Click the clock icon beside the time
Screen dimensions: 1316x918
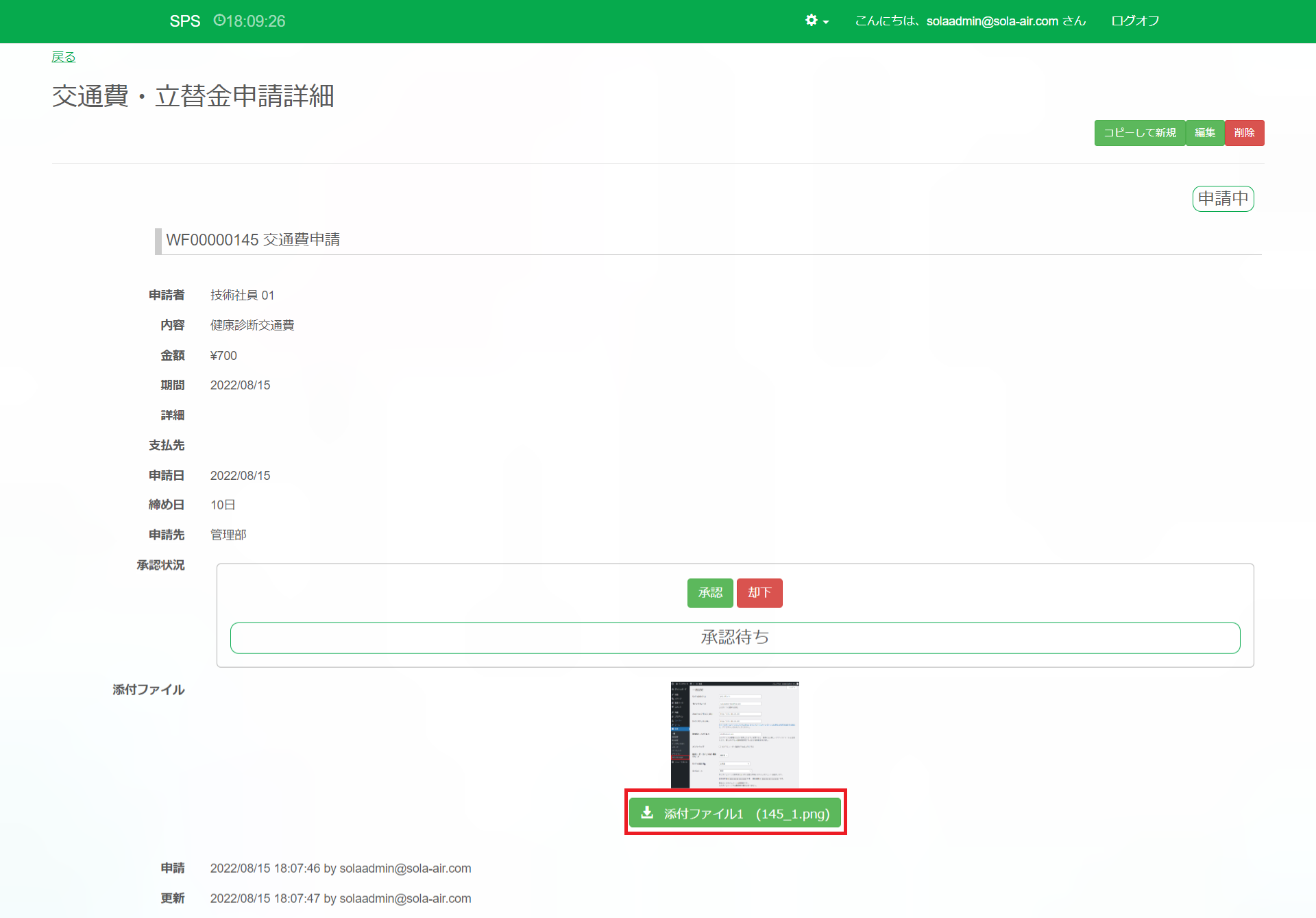[x=219, y=21]
